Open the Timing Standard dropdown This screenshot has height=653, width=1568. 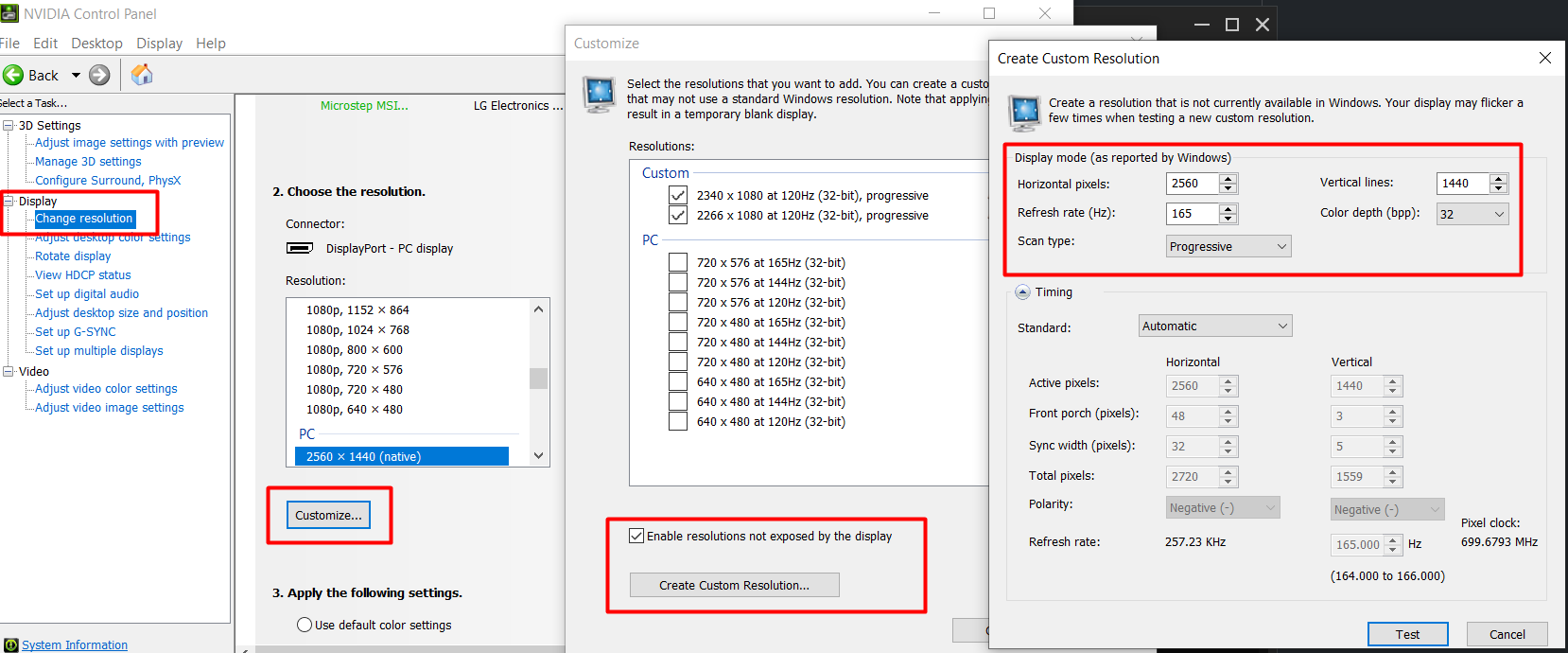1215,326
